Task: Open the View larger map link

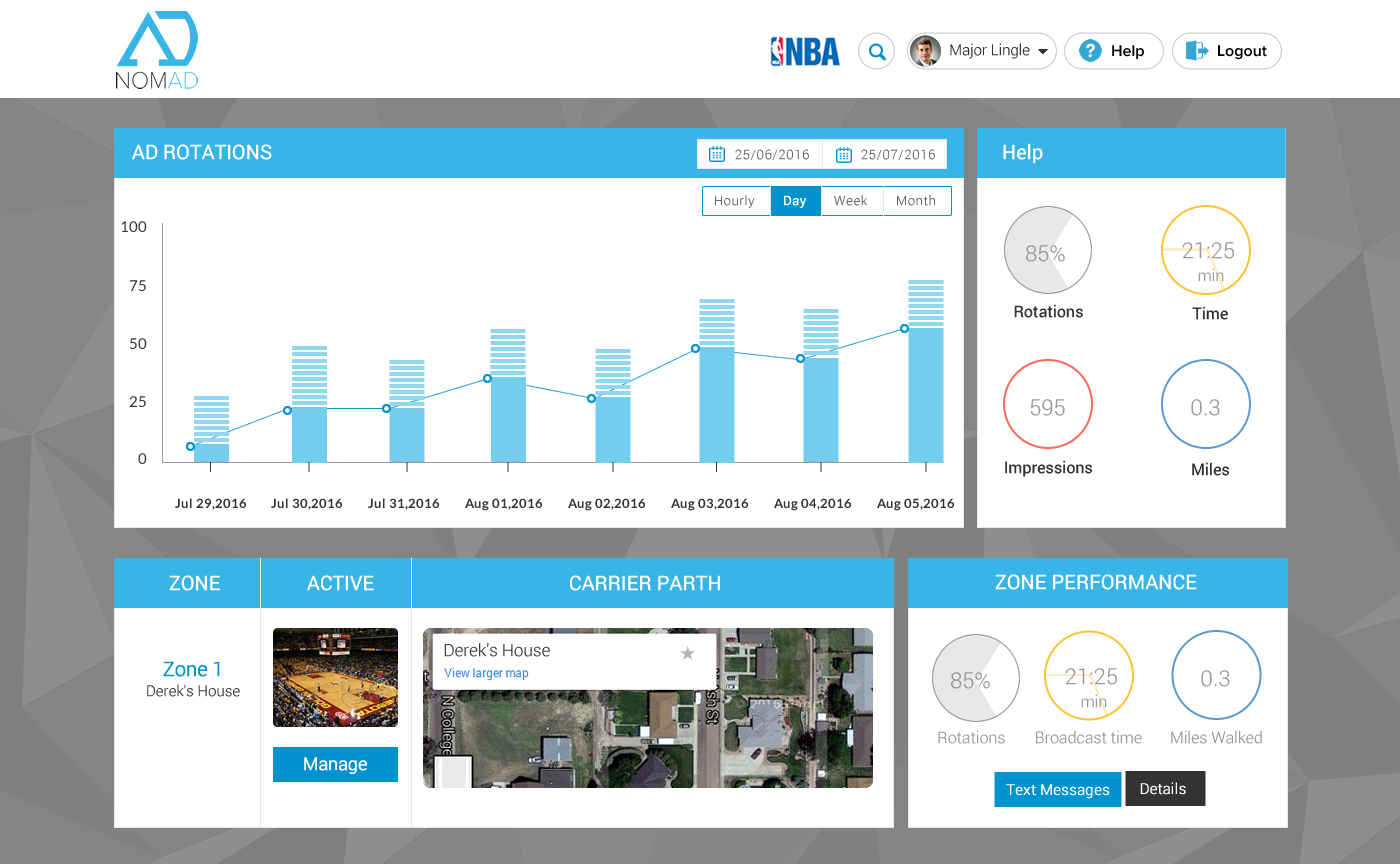Action: pyautogui.click(x=486, y=673)
